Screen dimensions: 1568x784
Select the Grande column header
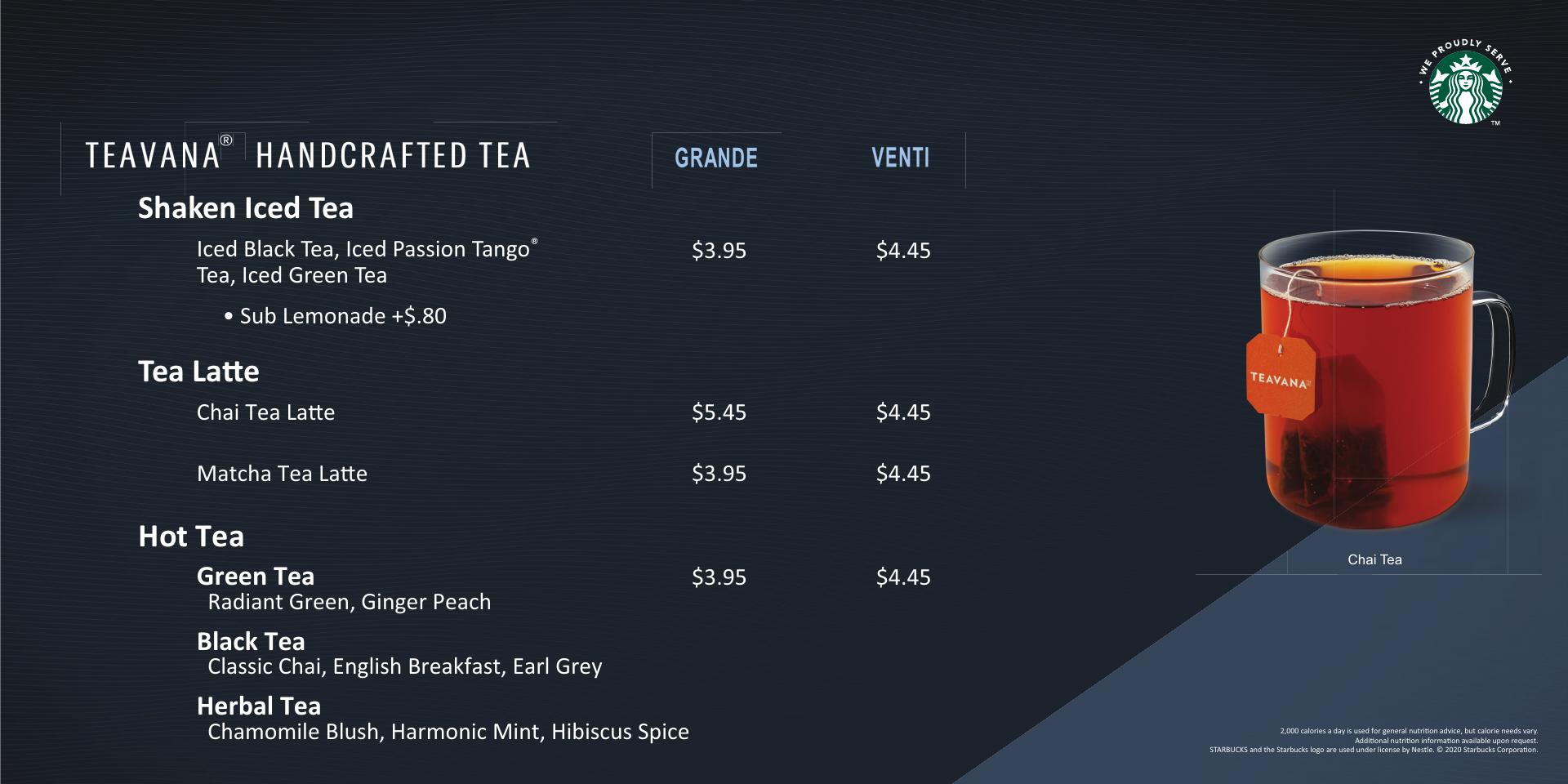(716, 158)
